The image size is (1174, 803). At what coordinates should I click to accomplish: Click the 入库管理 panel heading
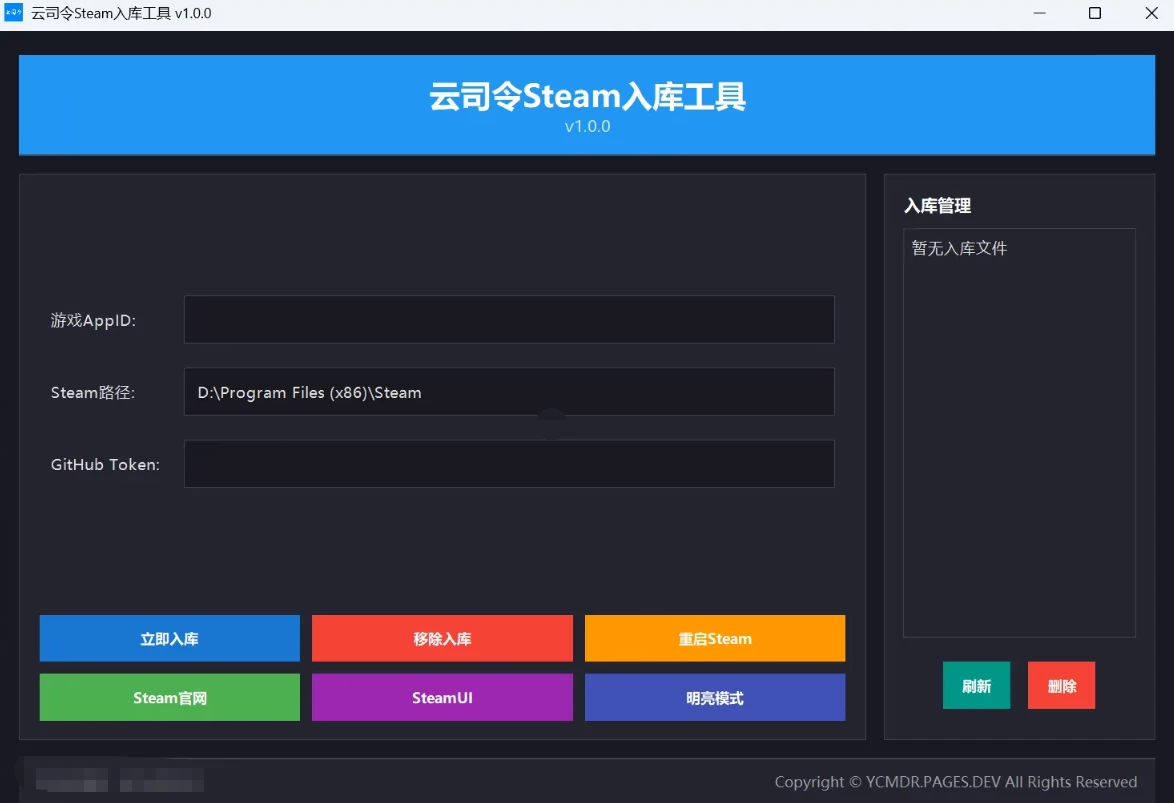click(x=937, y=205)
